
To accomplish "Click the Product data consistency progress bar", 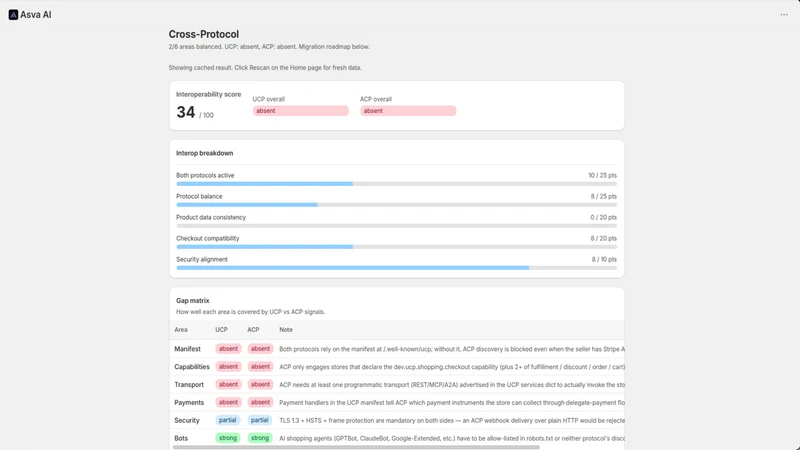I will point(396,226).
